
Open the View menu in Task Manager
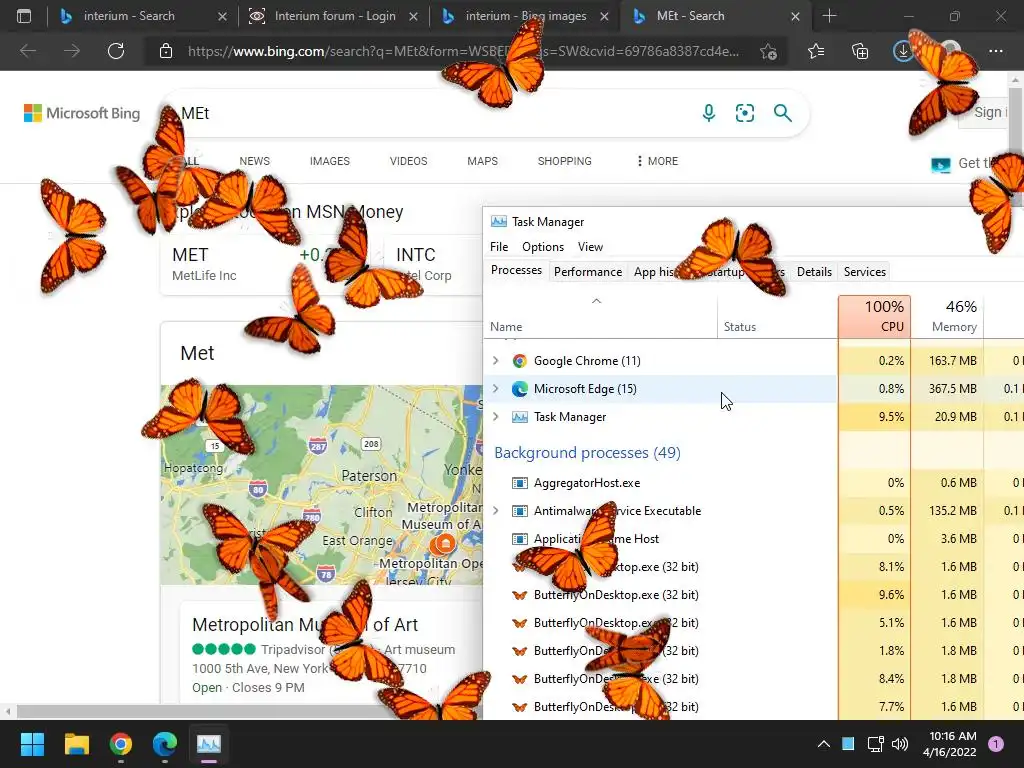pyautogui.click(x=590, y=247)
